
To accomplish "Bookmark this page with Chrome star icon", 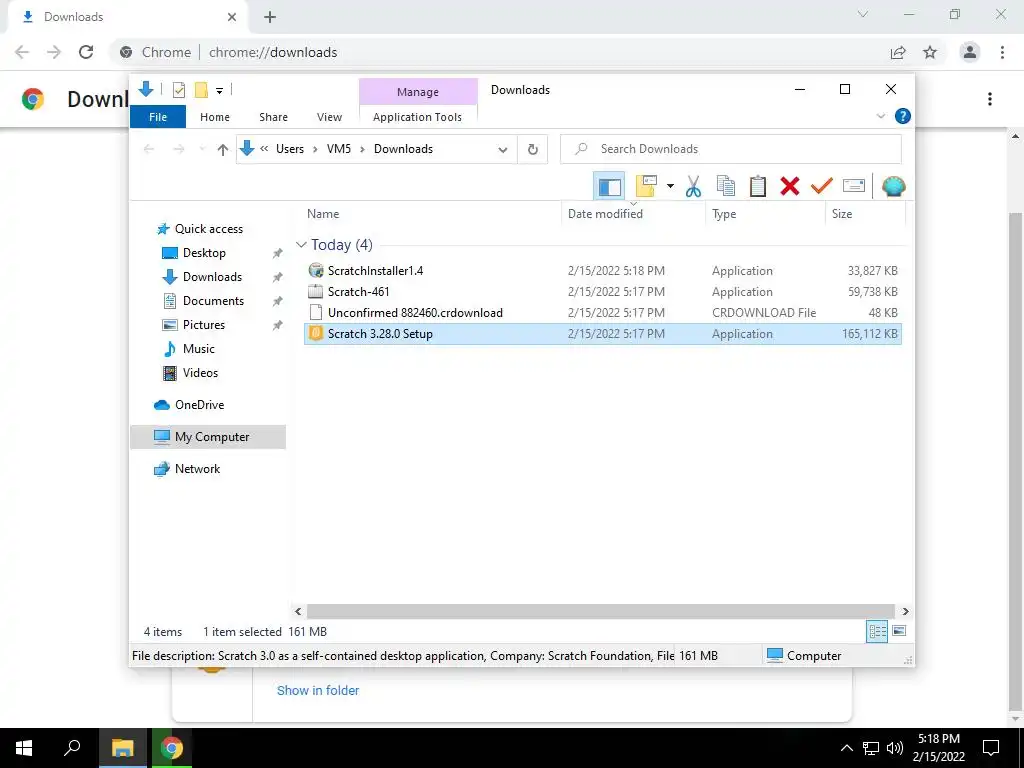I will tap(930, 52).
